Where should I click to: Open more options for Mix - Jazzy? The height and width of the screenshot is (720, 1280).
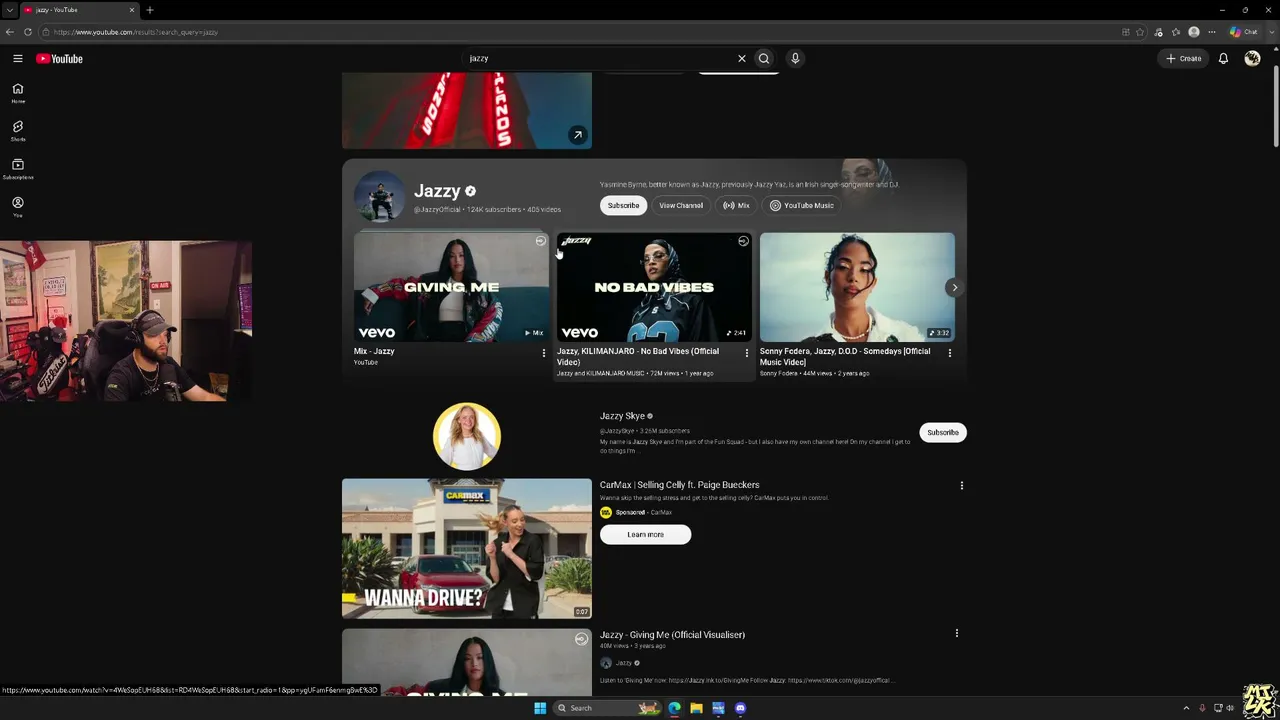coord(544,353)
